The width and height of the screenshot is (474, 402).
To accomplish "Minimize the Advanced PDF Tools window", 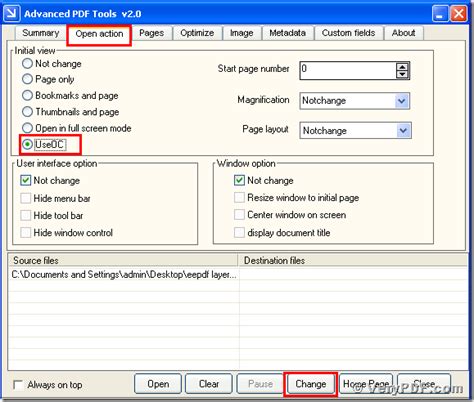I will coord(440,14).
